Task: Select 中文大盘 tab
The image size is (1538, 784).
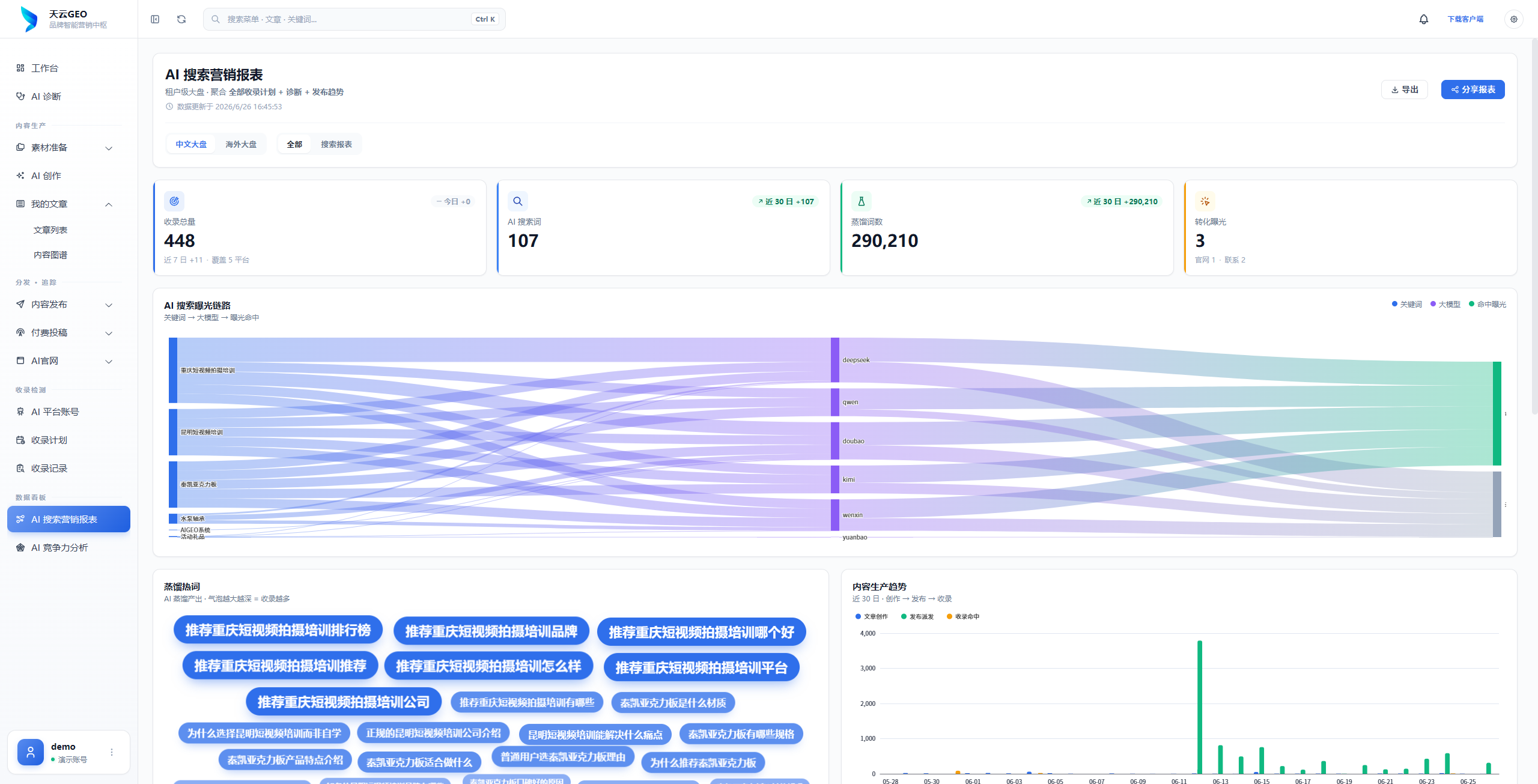Action: pyautogui.click(x=191, y=144)
